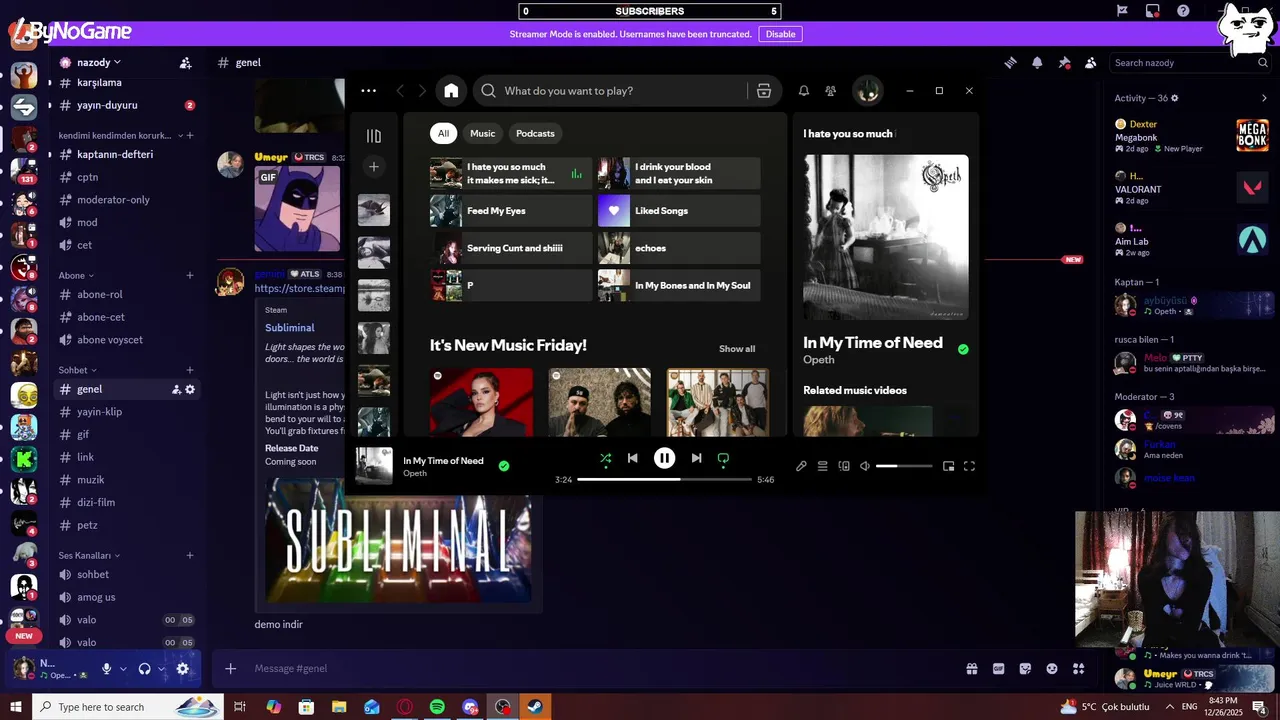Open Liked Songs shortcut
The image size is (1280, 720).
pos(679,211)
